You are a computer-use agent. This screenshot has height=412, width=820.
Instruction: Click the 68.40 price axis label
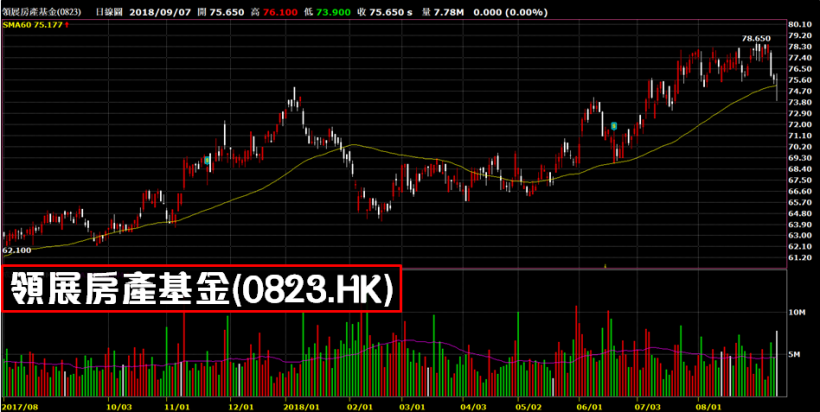800,169
